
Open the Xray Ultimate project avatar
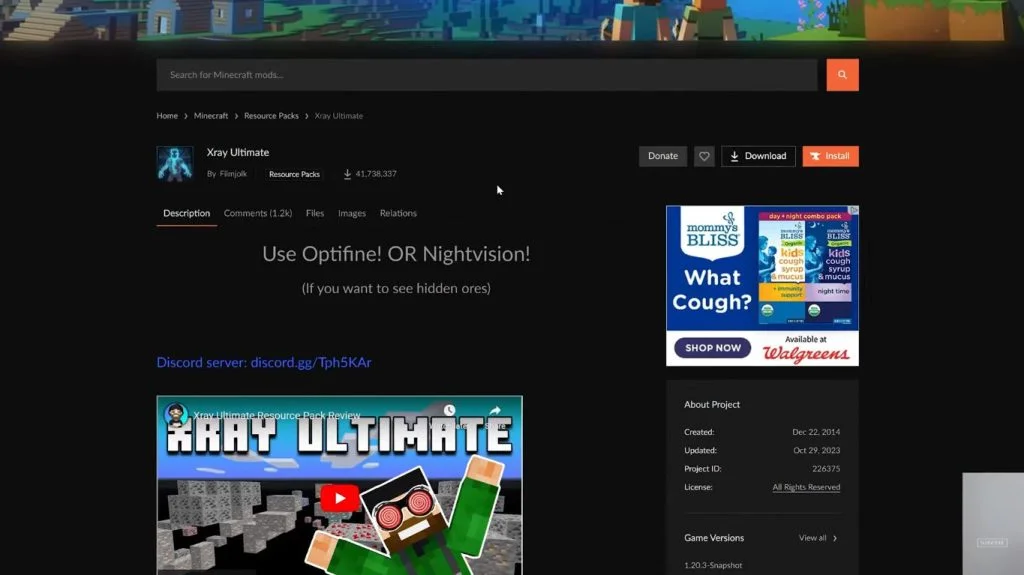(x=174, y=163)
